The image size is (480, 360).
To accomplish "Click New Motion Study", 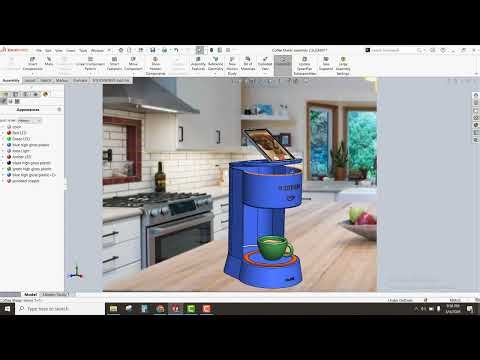I will click(232, 66).
